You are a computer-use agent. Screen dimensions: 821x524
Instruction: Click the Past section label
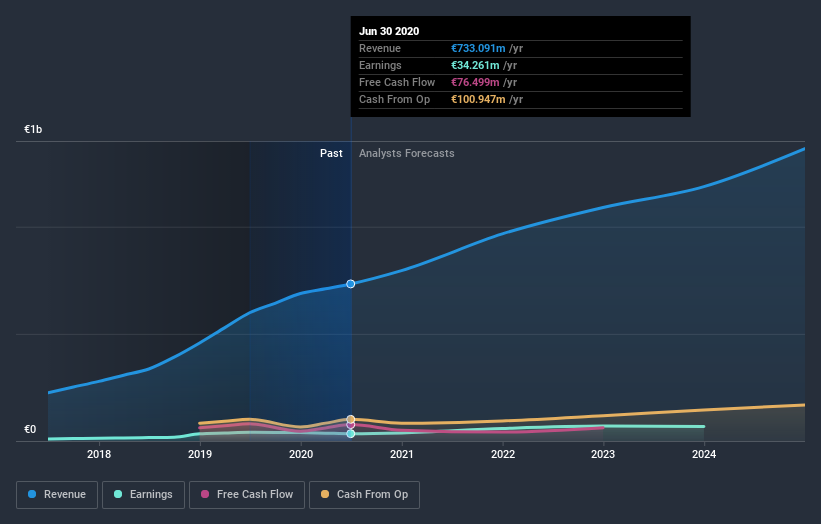331,153
